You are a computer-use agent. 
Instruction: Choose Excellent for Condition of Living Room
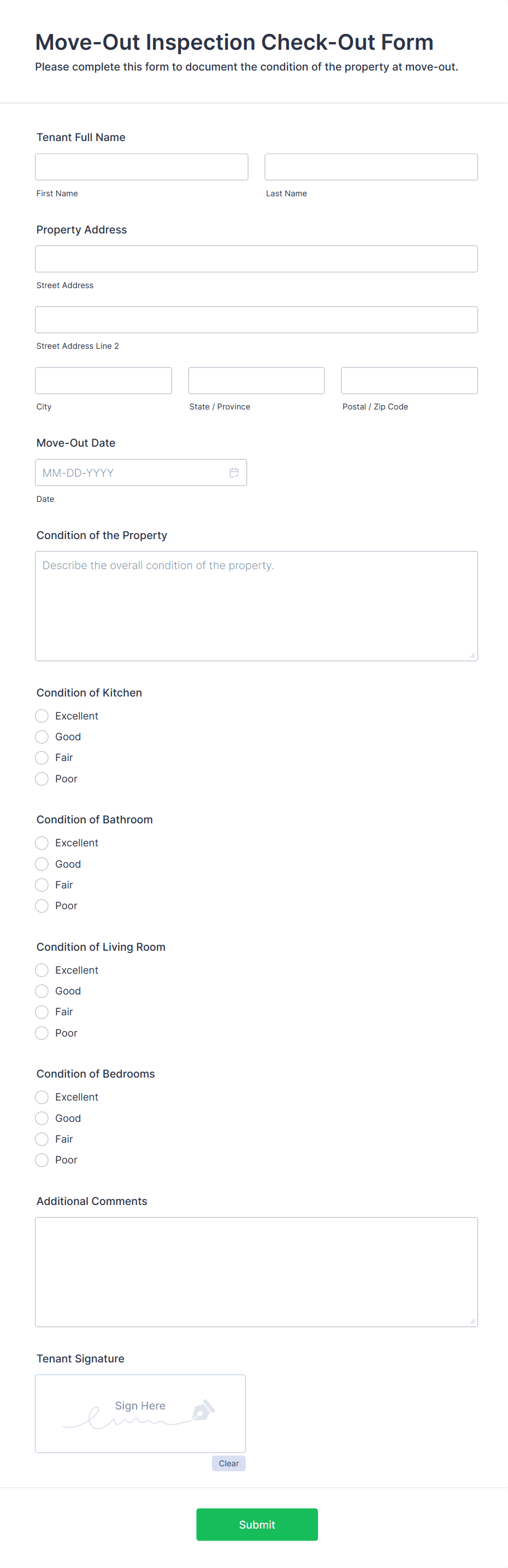tap(42, 970)
